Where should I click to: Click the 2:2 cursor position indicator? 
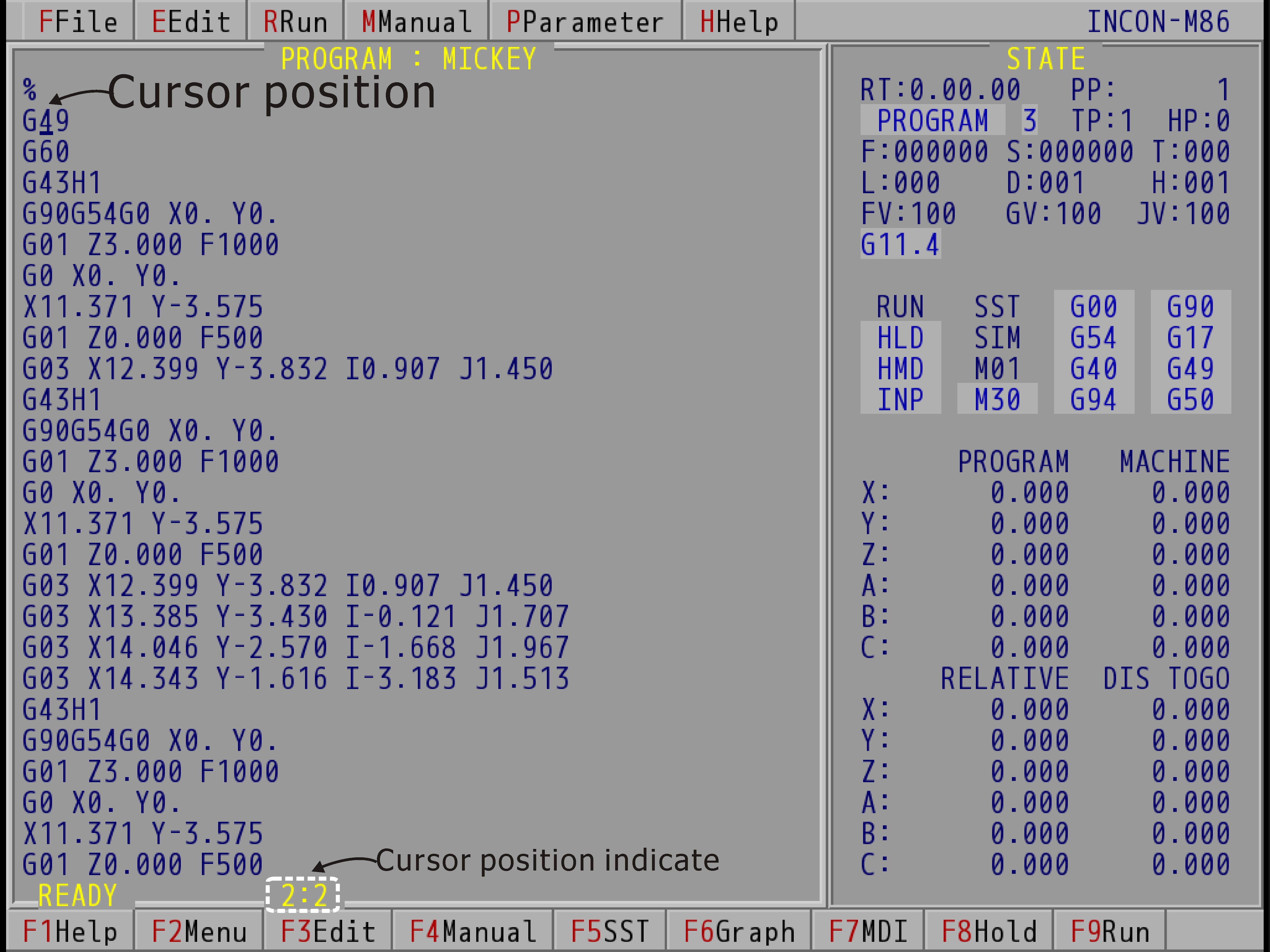click(x=304, y=896)
